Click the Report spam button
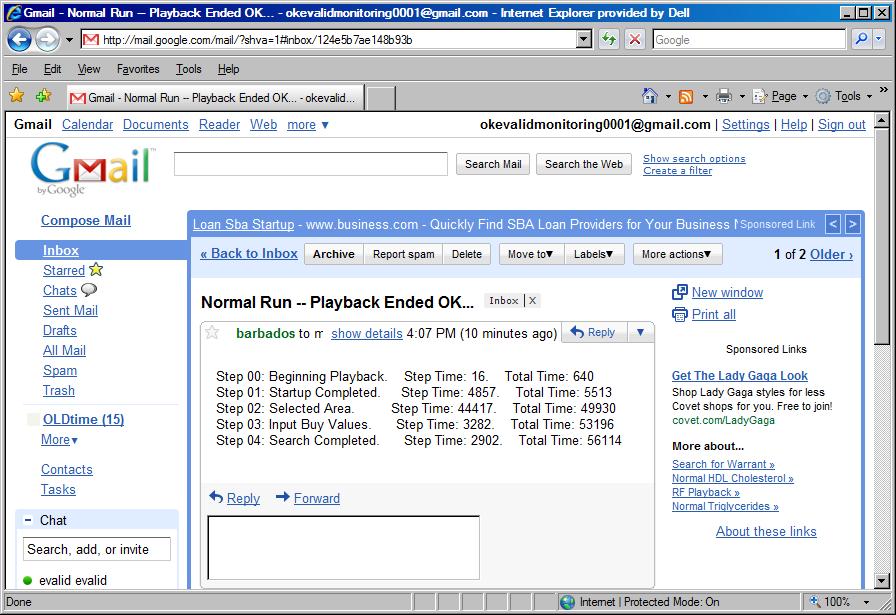The width and height of the screenshot is (896, 615). coord(403,254)
